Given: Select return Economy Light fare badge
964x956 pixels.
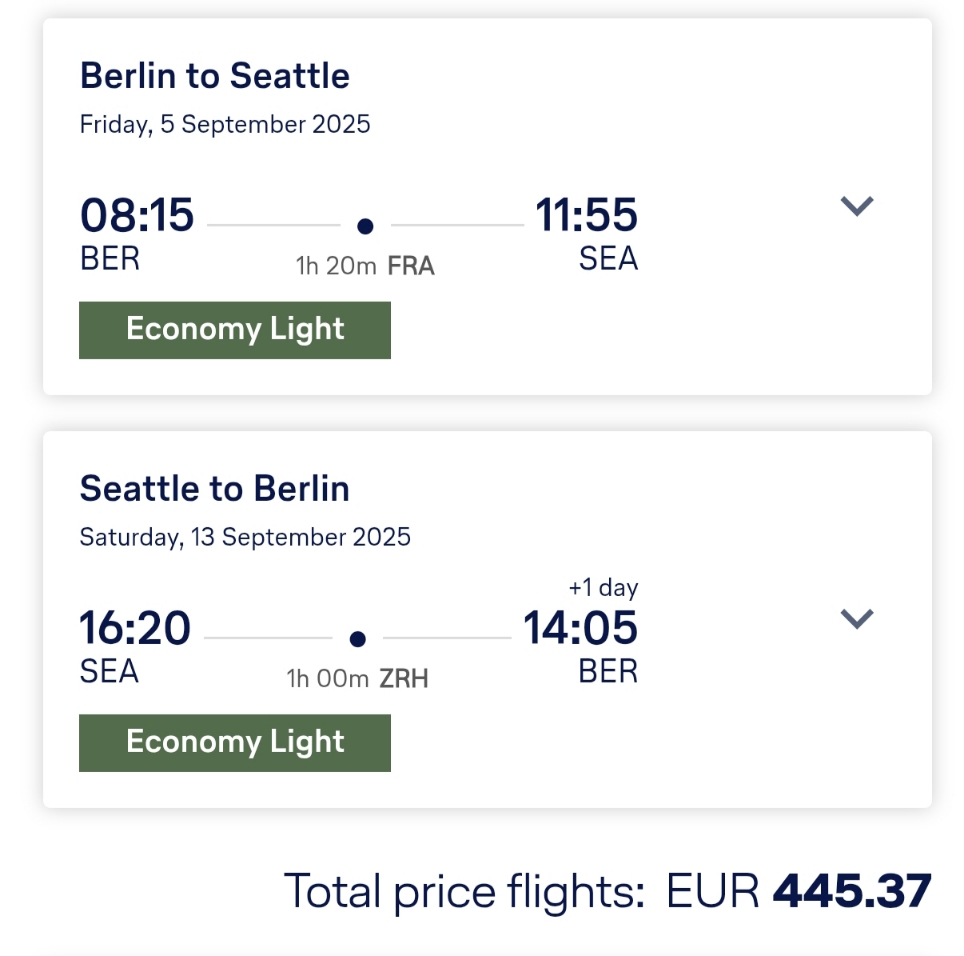Looking at the screenshot, I should [235, 743].
